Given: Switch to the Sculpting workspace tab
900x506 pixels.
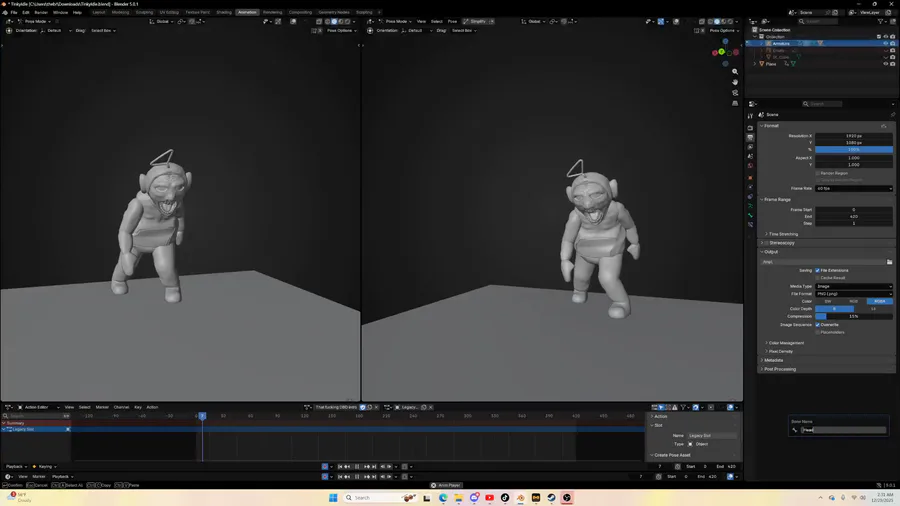Looking at the screenshot, I should click(144, 12).
